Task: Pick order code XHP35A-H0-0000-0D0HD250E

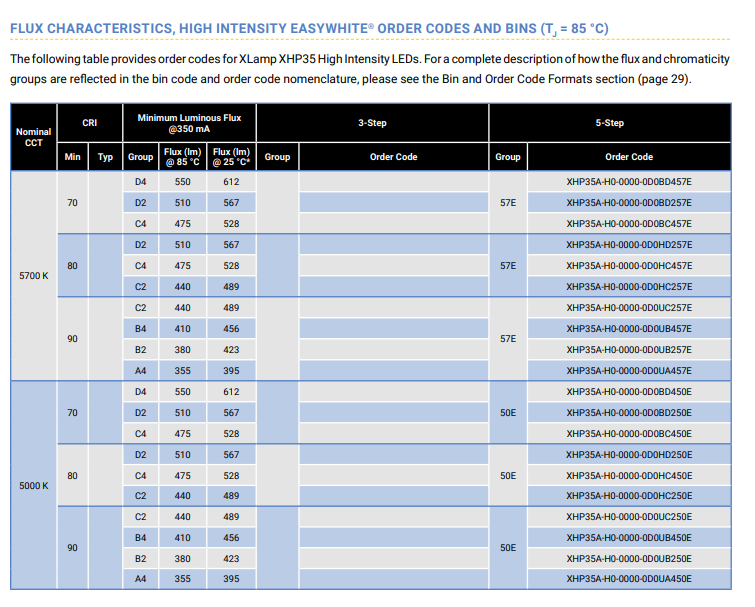Action: click(629, 454)
